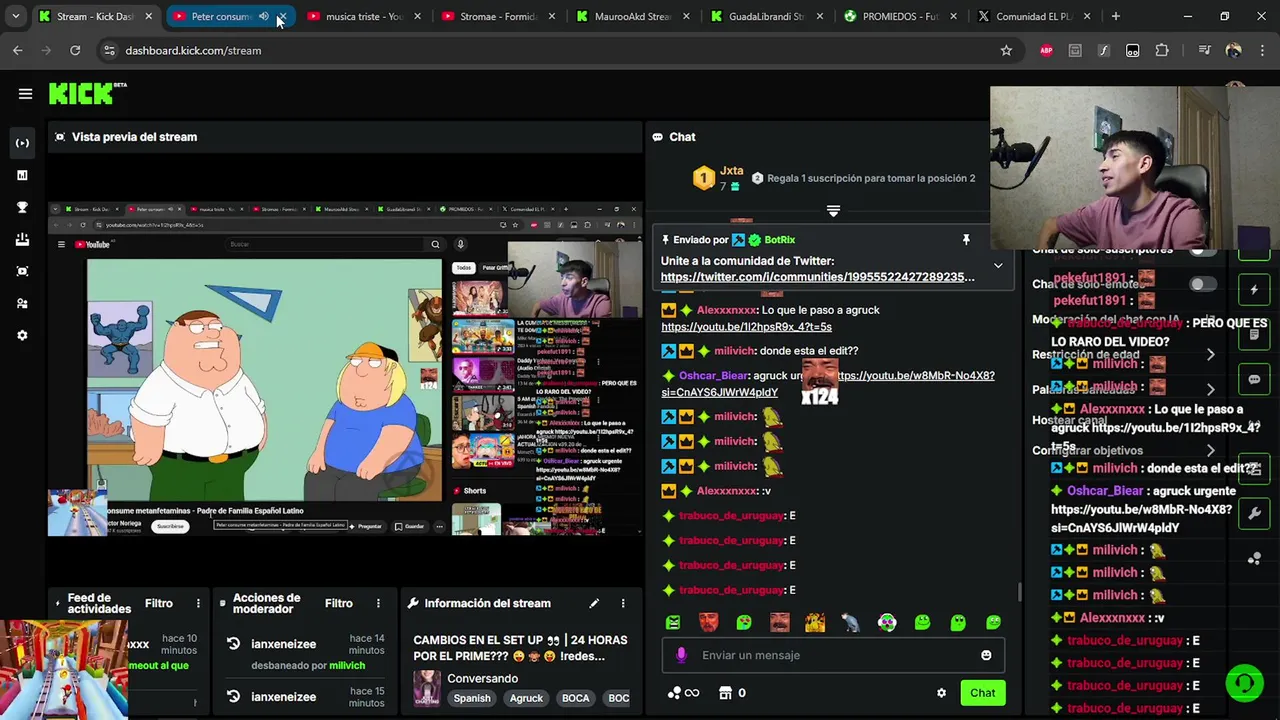Open the green headset support button
1280x720 pixels.
coord(1244,683)
